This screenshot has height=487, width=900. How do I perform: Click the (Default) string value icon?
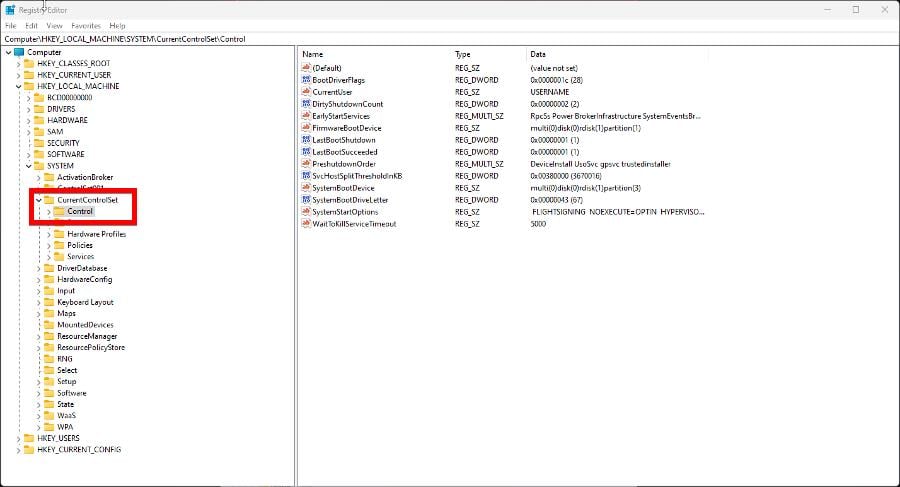click(306, 68)
